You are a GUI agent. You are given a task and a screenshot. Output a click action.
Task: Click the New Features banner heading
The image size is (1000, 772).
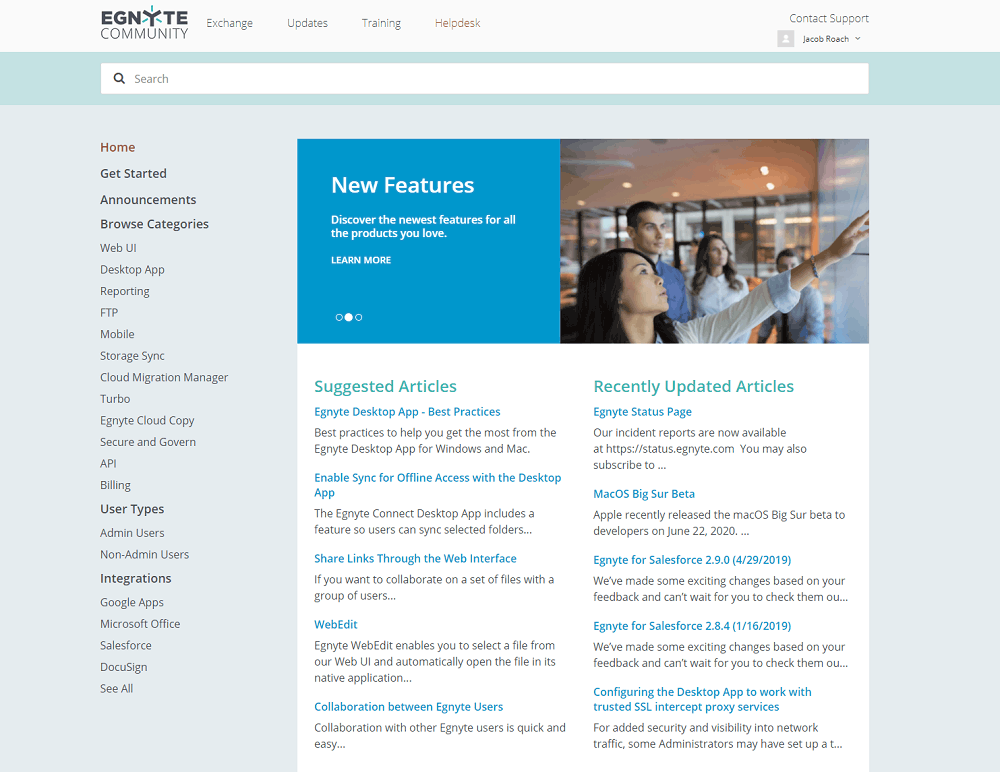click(402, 185)
